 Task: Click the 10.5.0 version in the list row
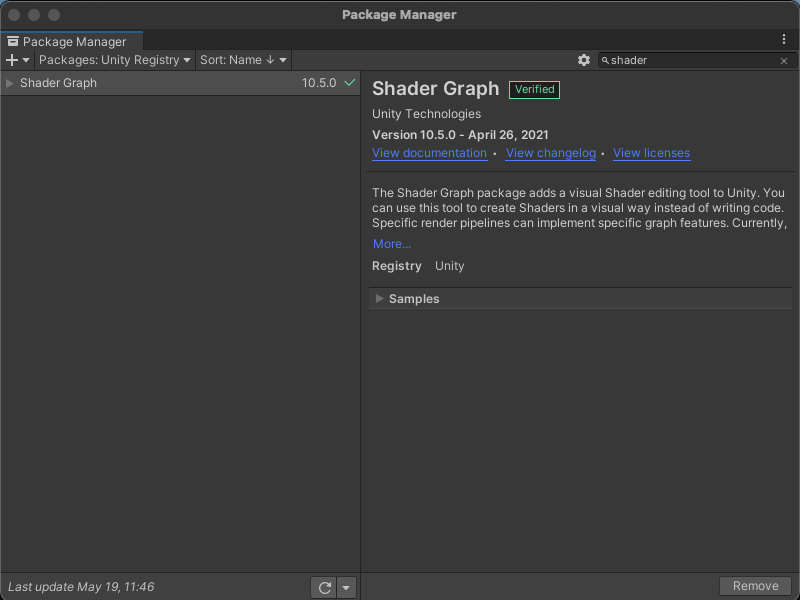[319, 83]
